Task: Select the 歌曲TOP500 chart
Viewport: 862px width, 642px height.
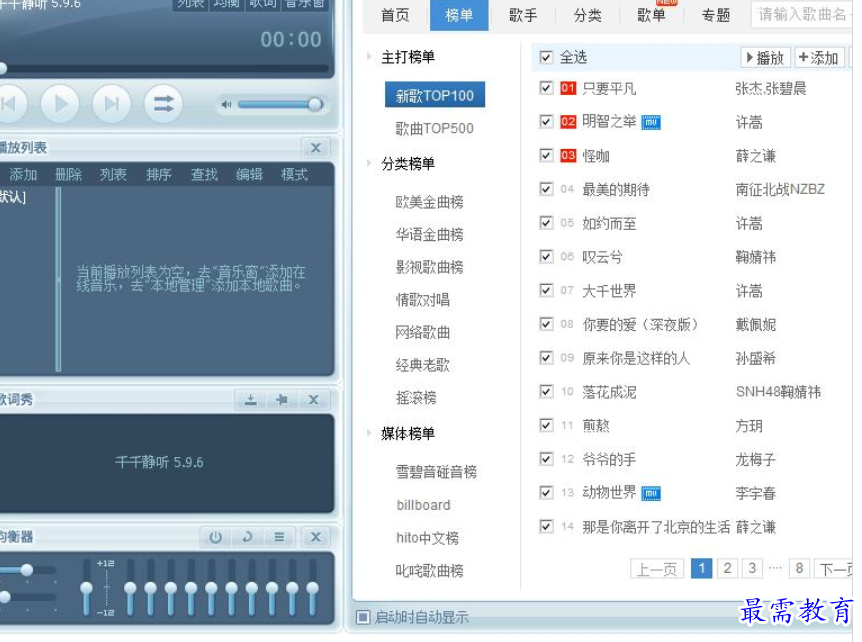Action: point(434,129)
